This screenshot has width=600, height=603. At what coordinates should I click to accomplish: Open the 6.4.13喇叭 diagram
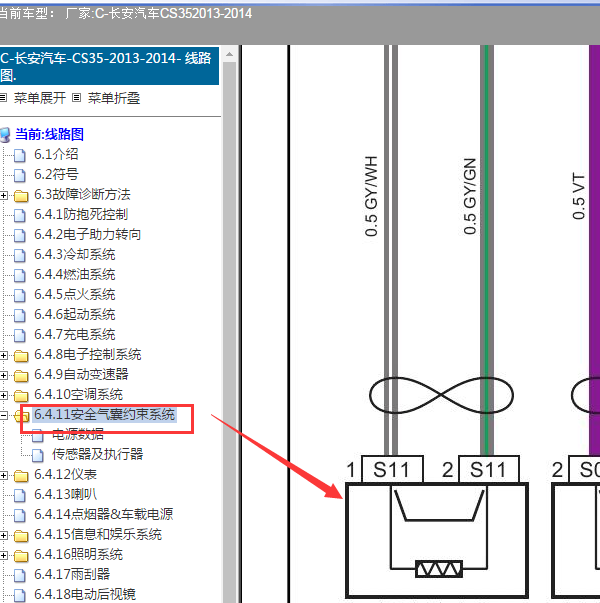coord(65,494)
